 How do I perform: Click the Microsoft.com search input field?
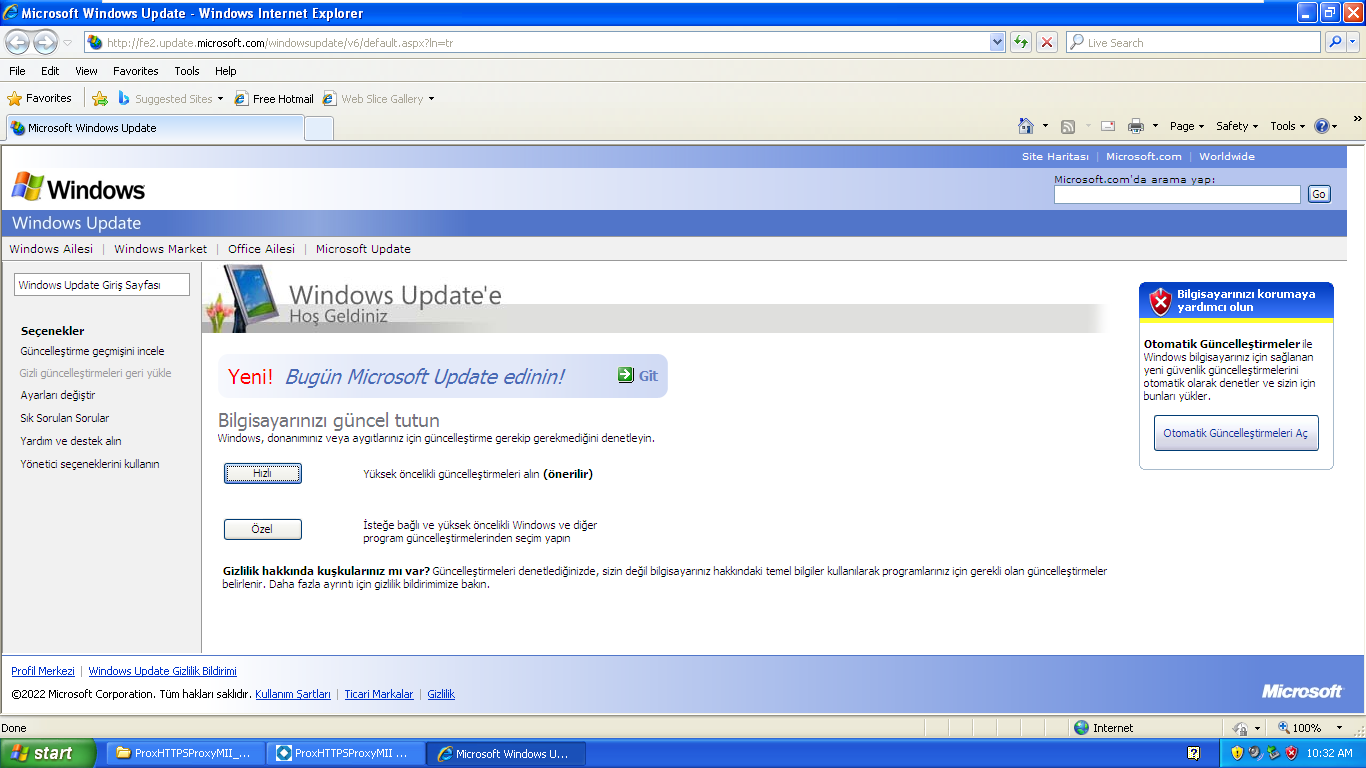click(x=1177, y=194)
